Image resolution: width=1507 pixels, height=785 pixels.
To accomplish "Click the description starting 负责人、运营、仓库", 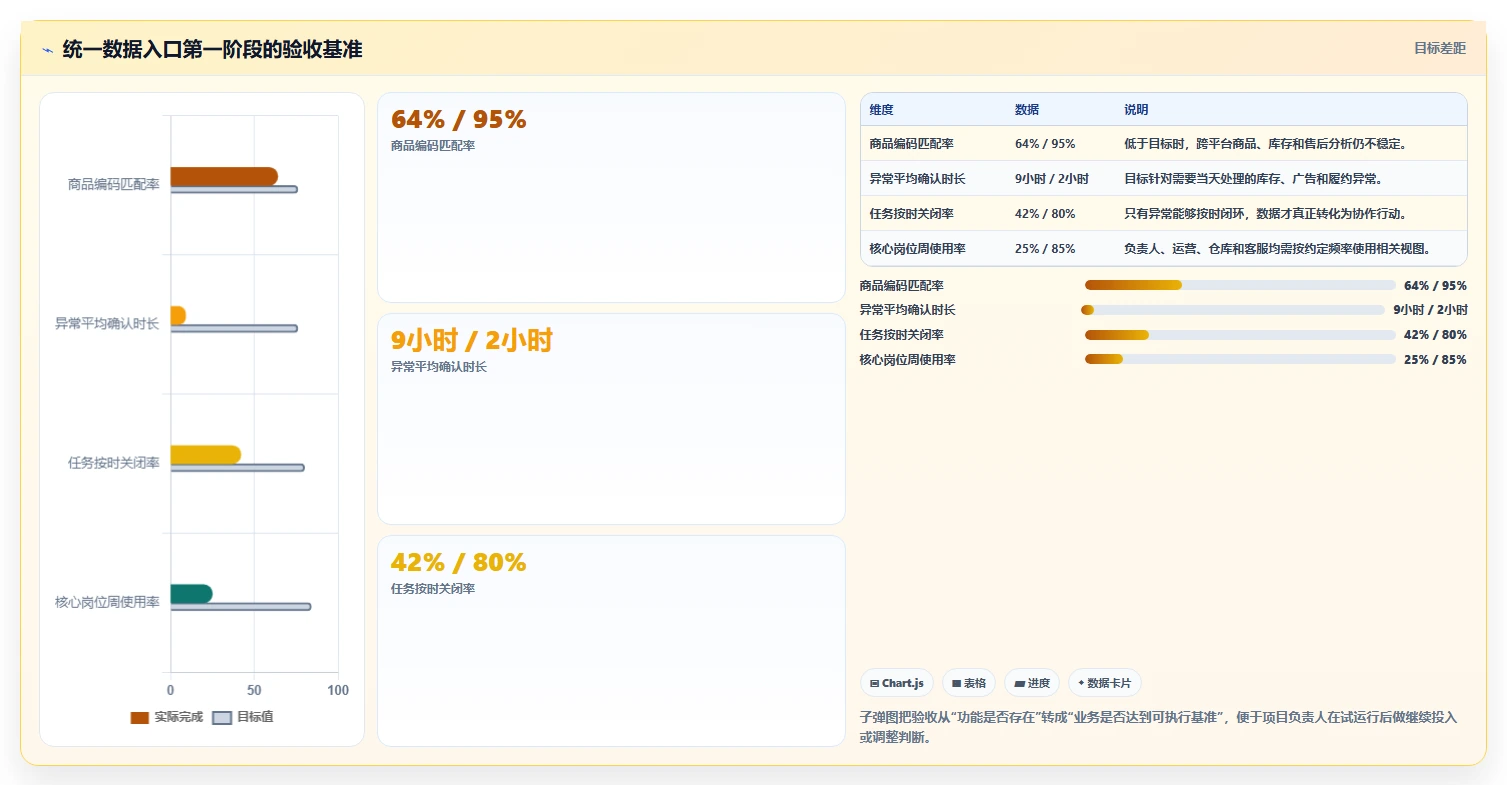I will [1278, 249].
